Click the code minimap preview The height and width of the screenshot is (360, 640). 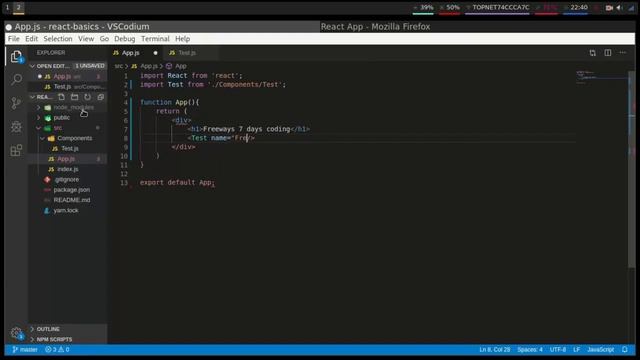(602, 77)
